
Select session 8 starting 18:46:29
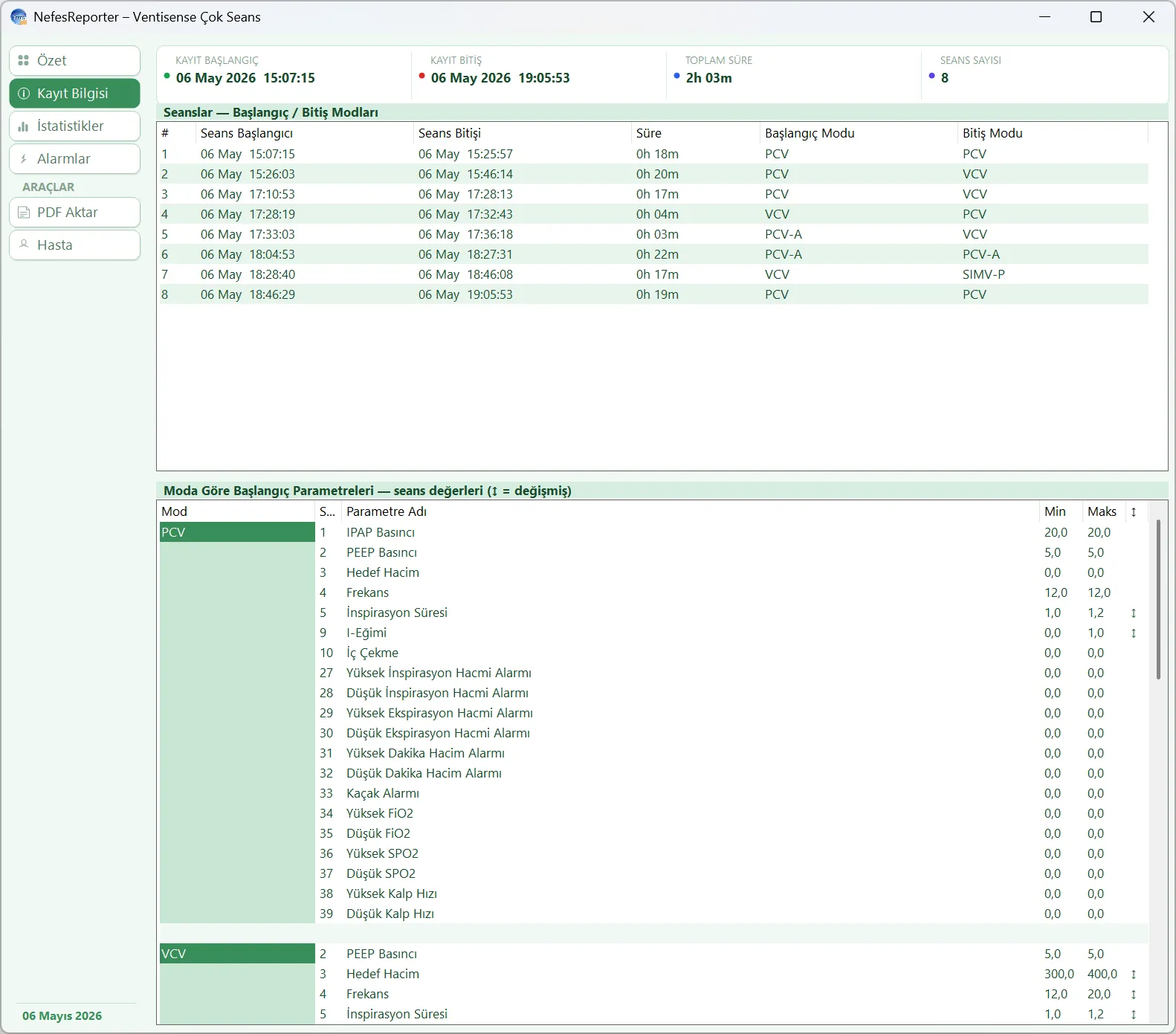coord(653,294)
